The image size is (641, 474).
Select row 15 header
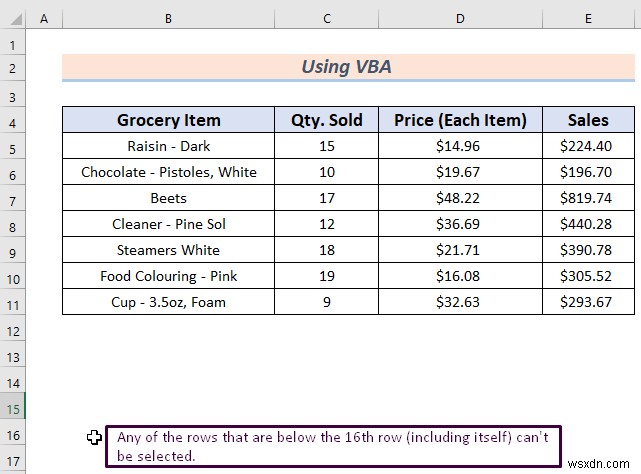point(13,409)
